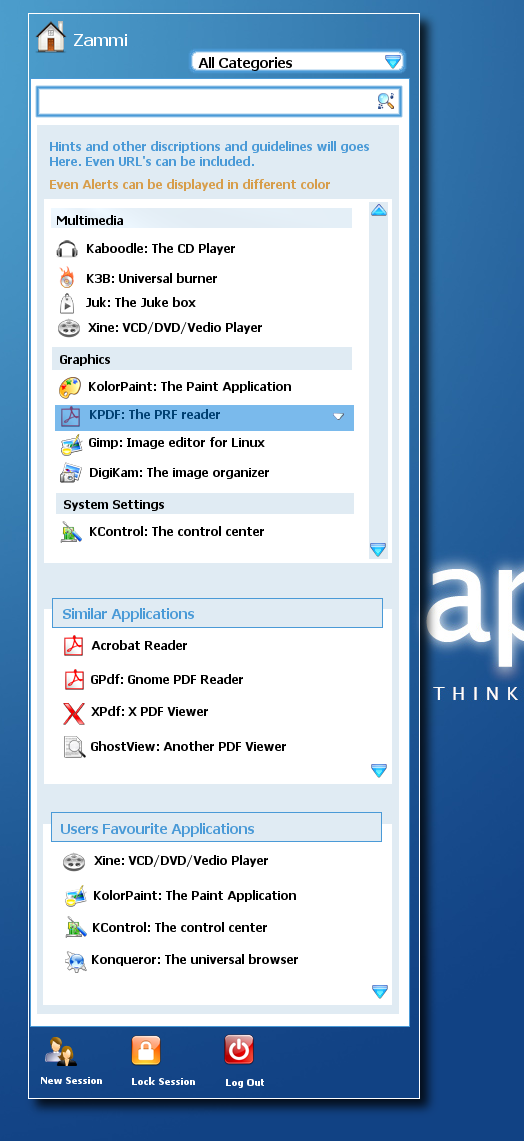Viewport: 524px width, 1141px height.
Task: Click the Xine film reel icon under Multimedia
Action: [x=68, y=327]
